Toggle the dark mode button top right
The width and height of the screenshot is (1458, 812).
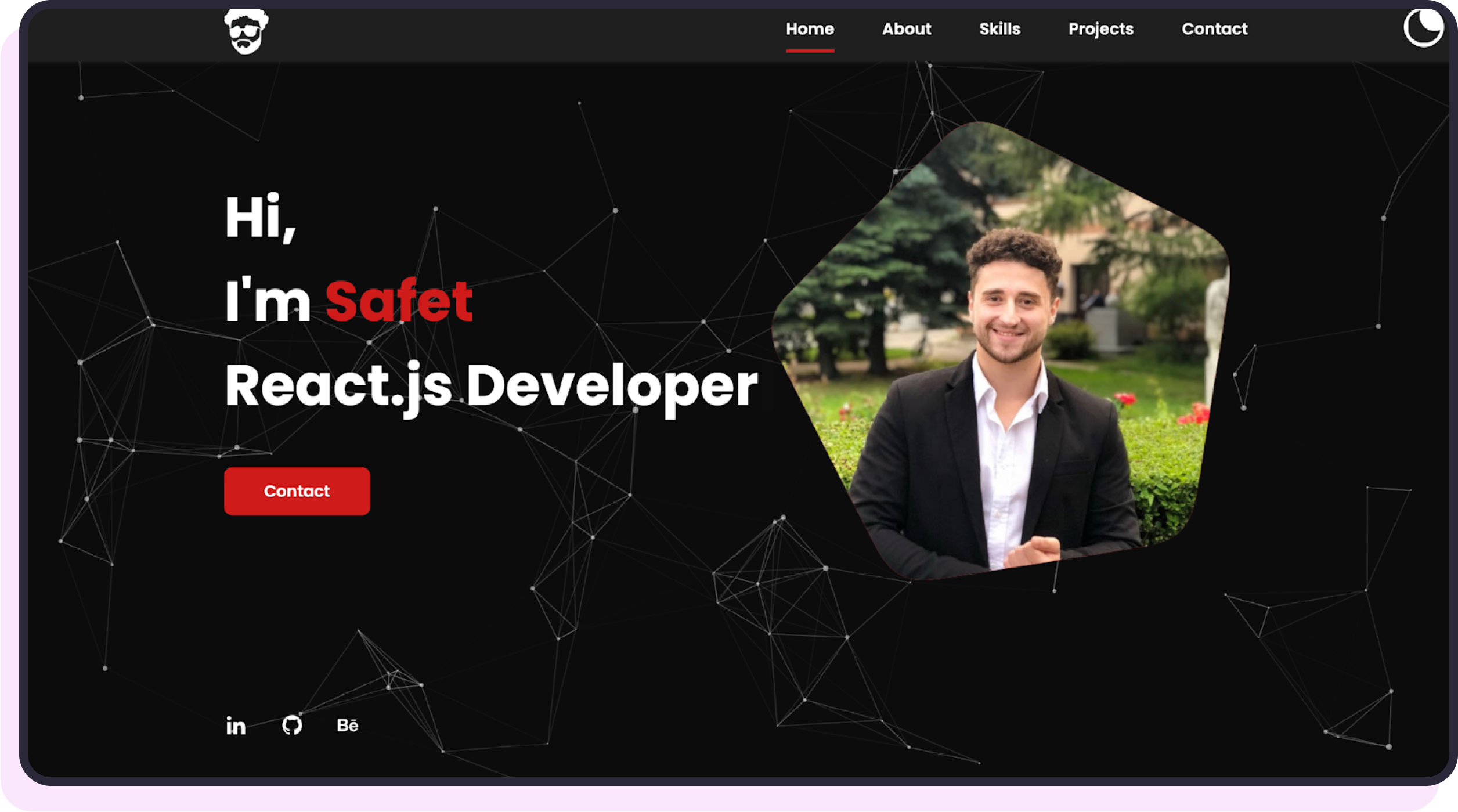pos(1422,27)
